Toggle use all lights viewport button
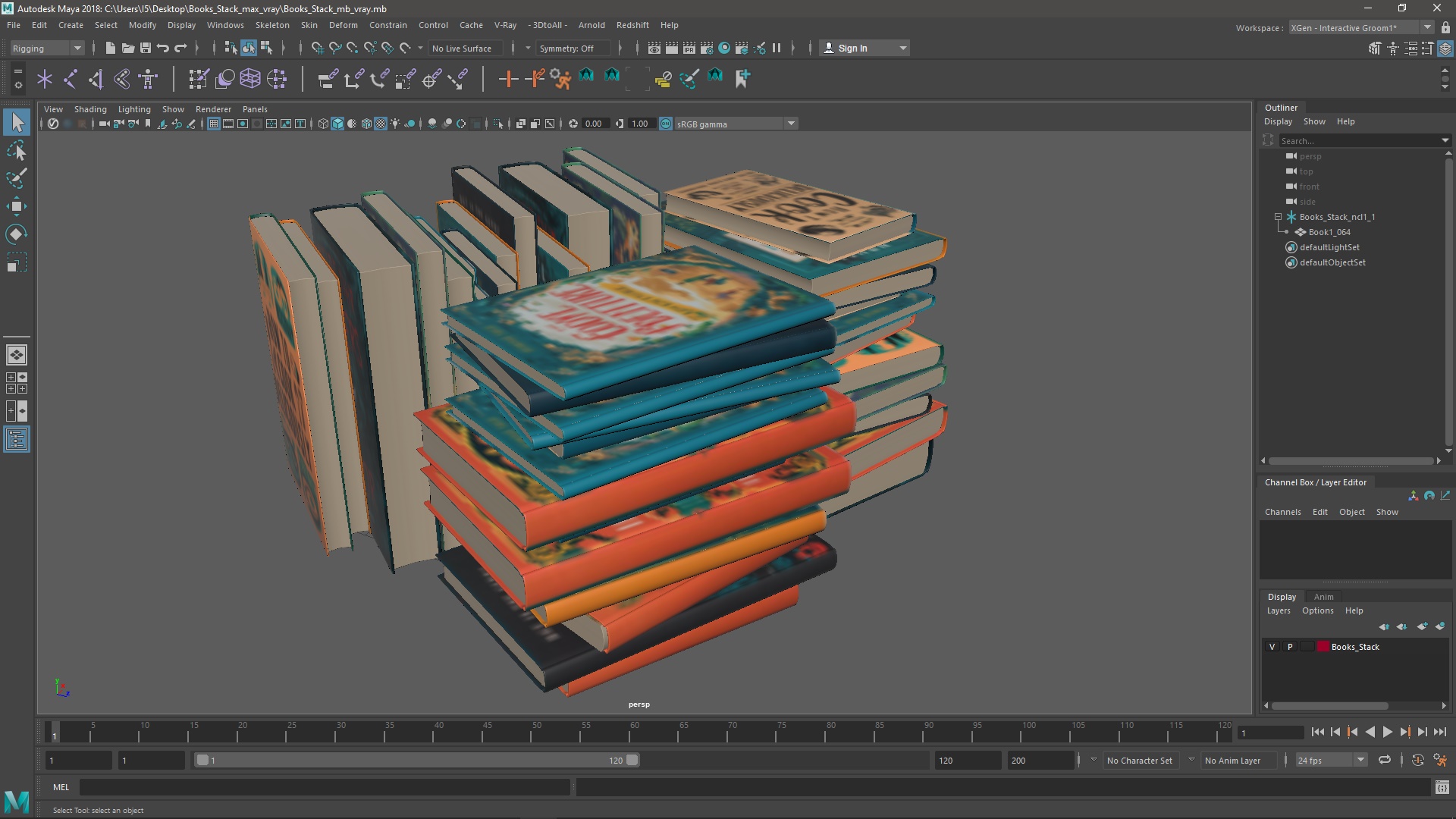The width and height of the screenshot is (1456, 819). tap(395, 124)
